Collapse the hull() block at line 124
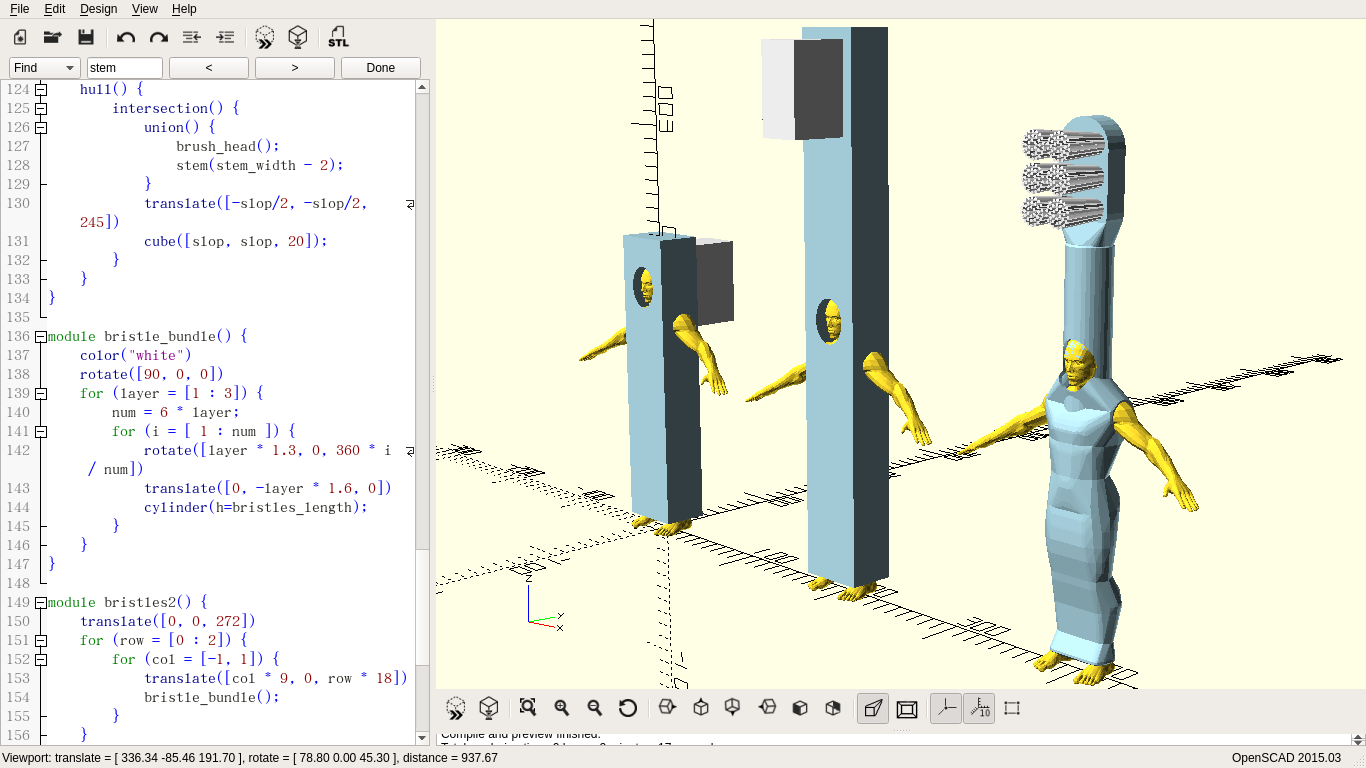 41,89
